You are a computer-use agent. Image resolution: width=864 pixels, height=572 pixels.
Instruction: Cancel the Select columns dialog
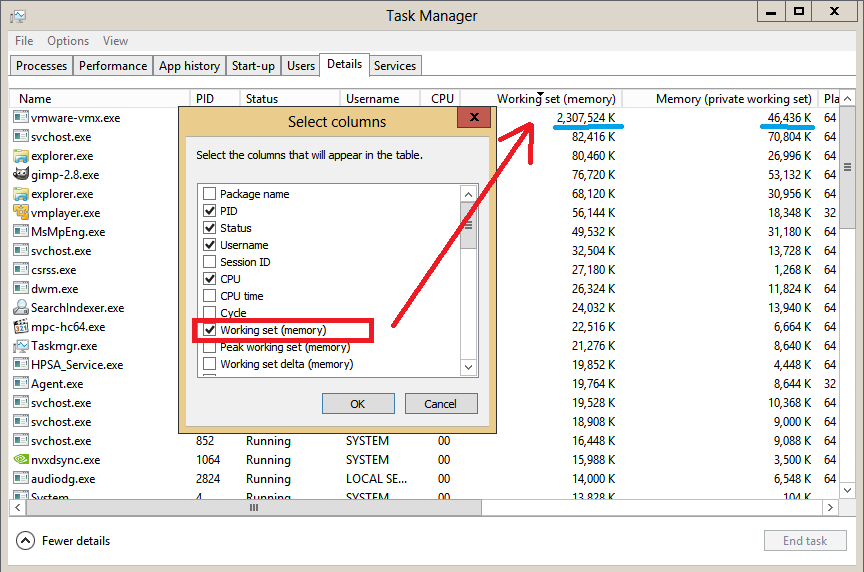[x=440, y=404]
